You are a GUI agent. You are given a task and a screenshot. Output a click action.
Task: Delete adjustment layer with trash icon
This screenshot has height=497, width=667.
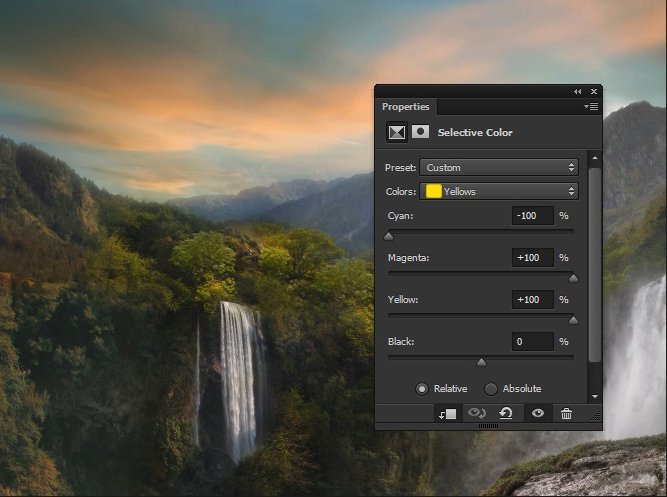point(566,414)
